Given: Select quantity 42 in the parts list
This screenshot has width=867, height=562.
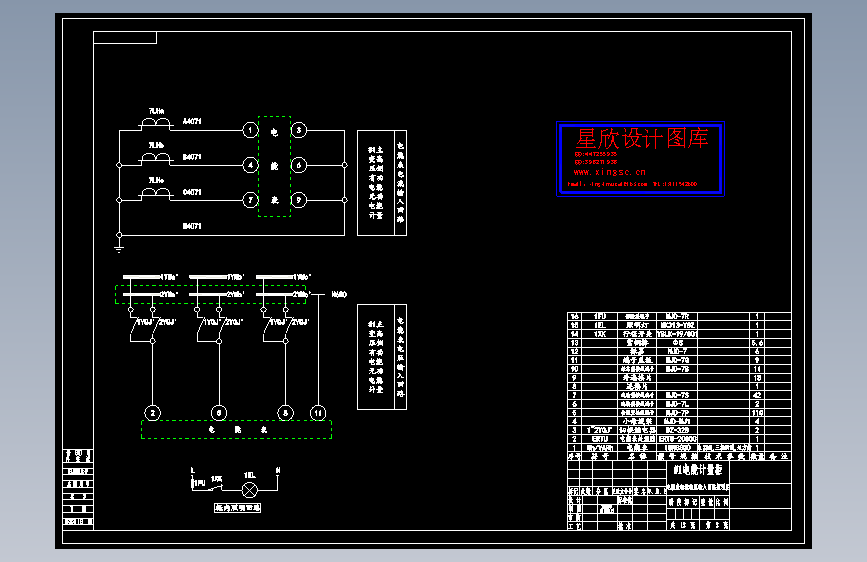Looking at the screenshot, I should pos(757,395).
